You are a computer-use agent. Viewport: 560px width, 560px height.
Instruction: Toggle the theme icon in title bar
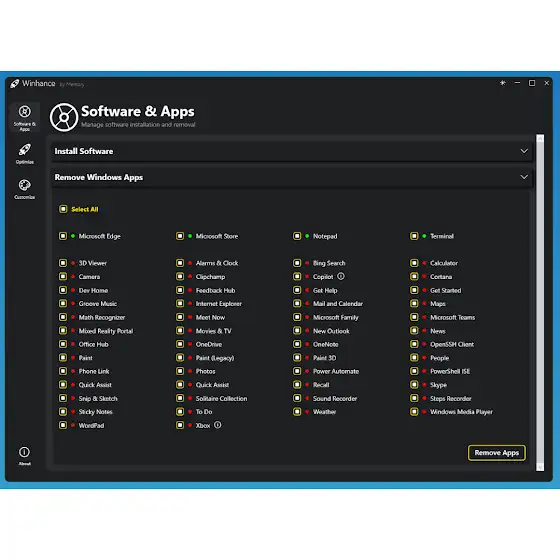coord(502,83)
